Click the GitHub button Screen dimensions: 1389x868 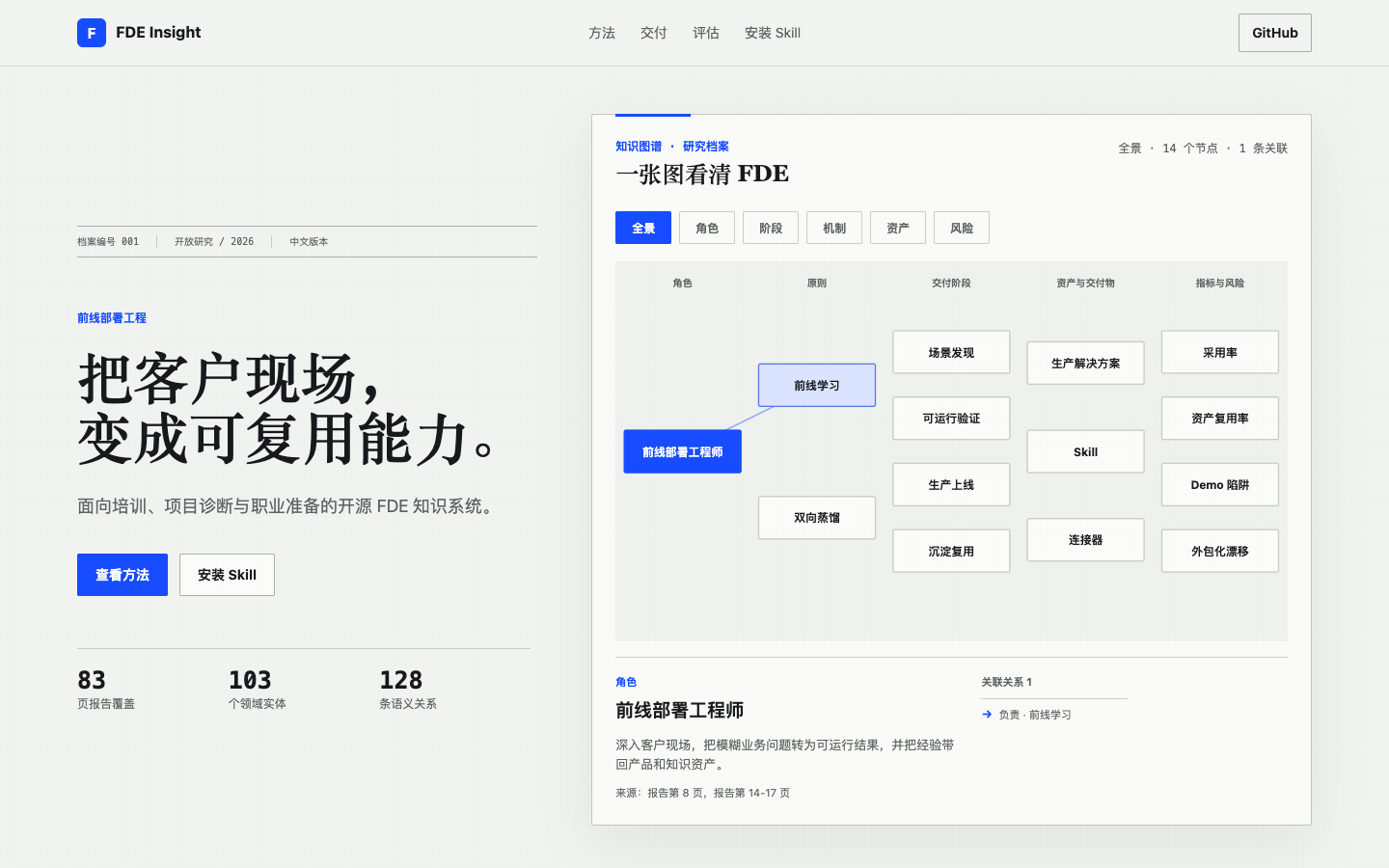[1275, 33]
